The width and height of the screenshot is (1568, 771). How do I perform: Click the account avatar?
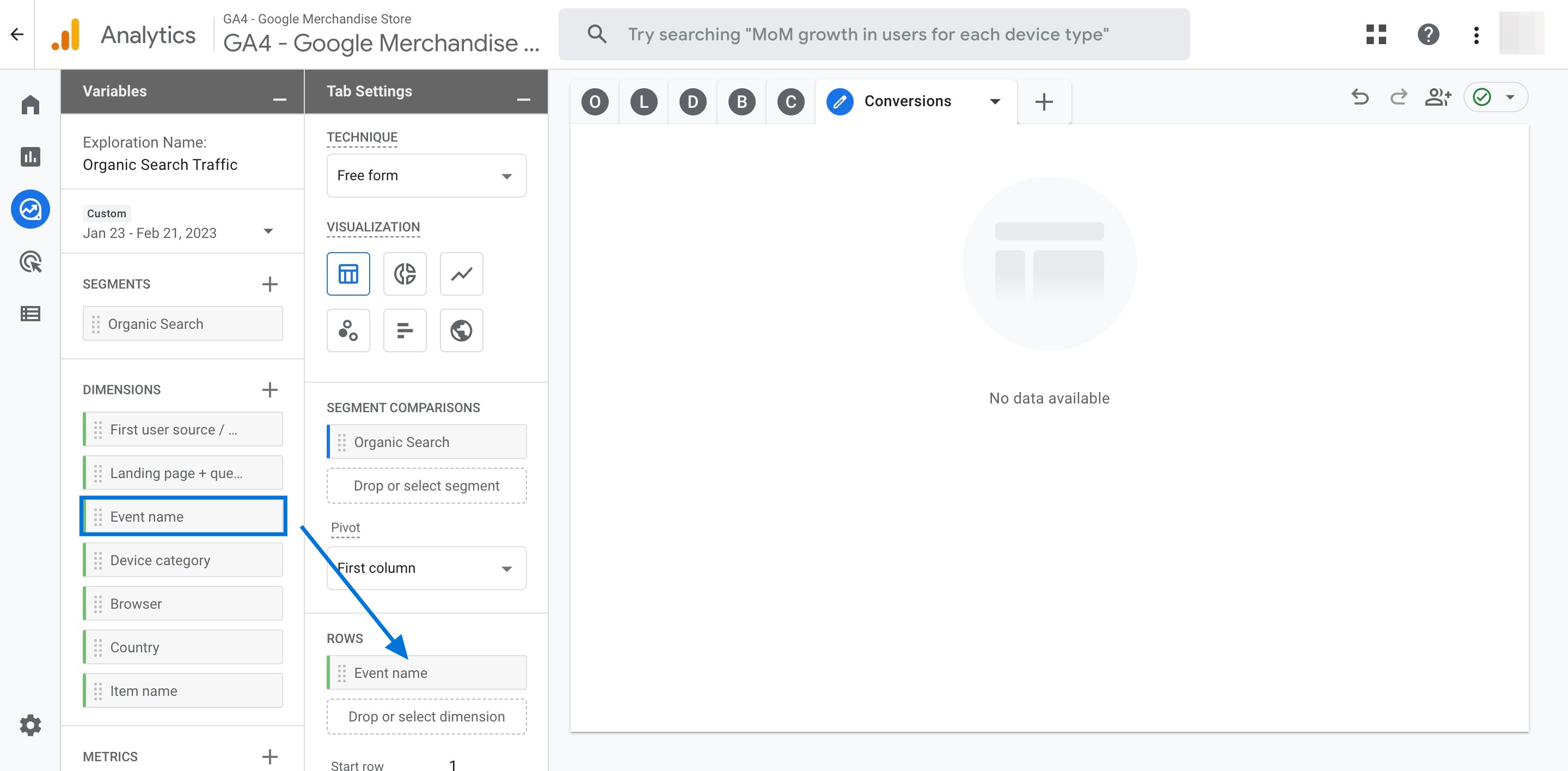tap(1521, 34)
